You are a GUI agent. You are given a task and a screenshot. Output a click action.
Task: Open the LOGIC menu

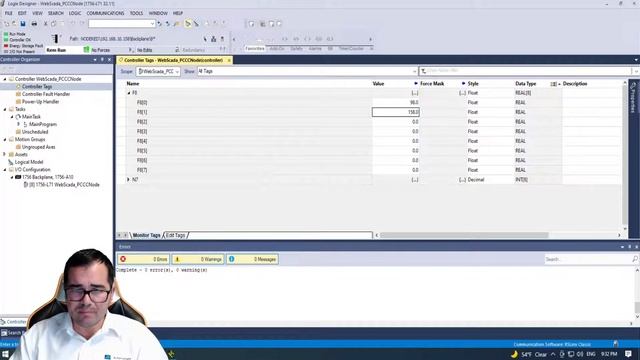tap(75, 13)
